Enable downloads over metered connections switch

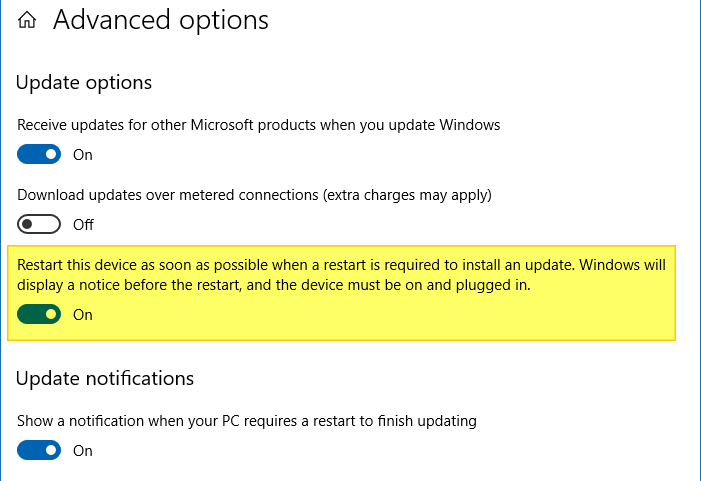[x=40, y=224]
